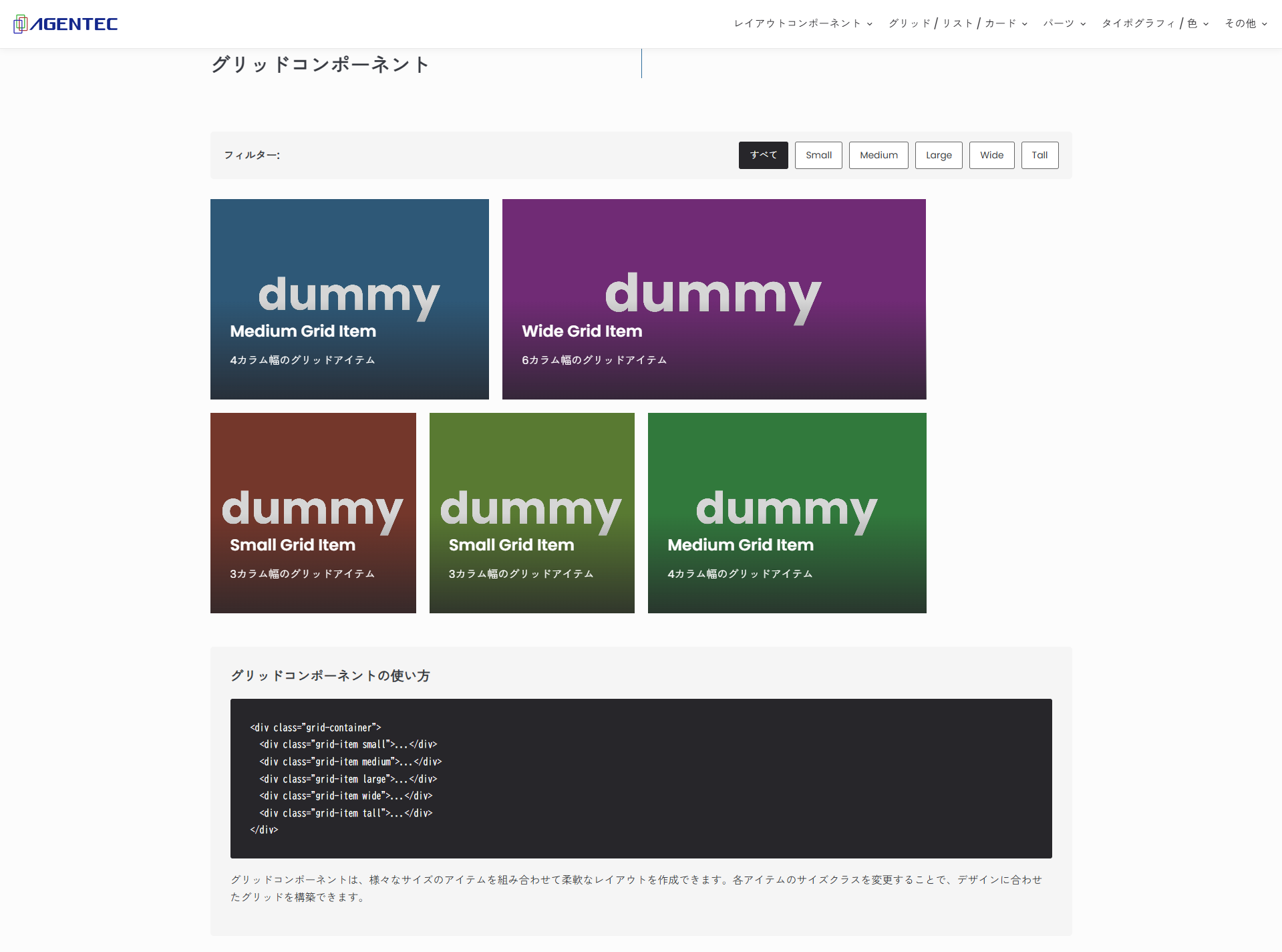Show only Large grid items
Viewport: 1282px width, 952px height.
(939, 155)
